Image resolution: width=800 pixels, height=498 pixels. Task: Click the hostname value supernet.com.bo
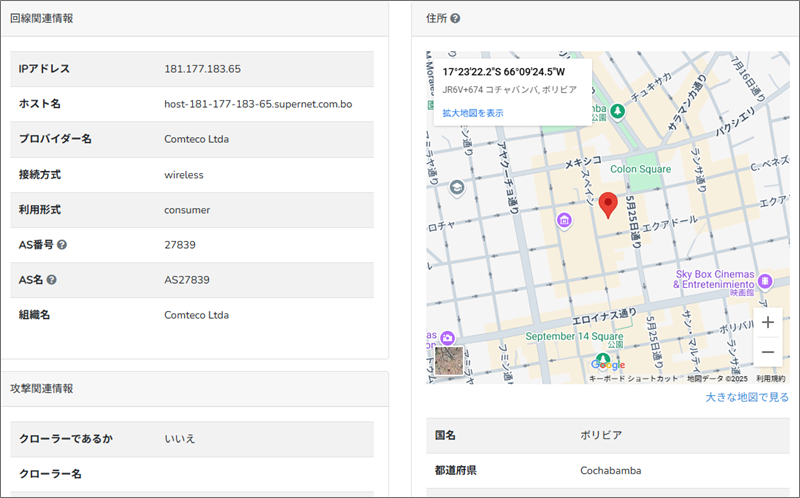(258, 103)
